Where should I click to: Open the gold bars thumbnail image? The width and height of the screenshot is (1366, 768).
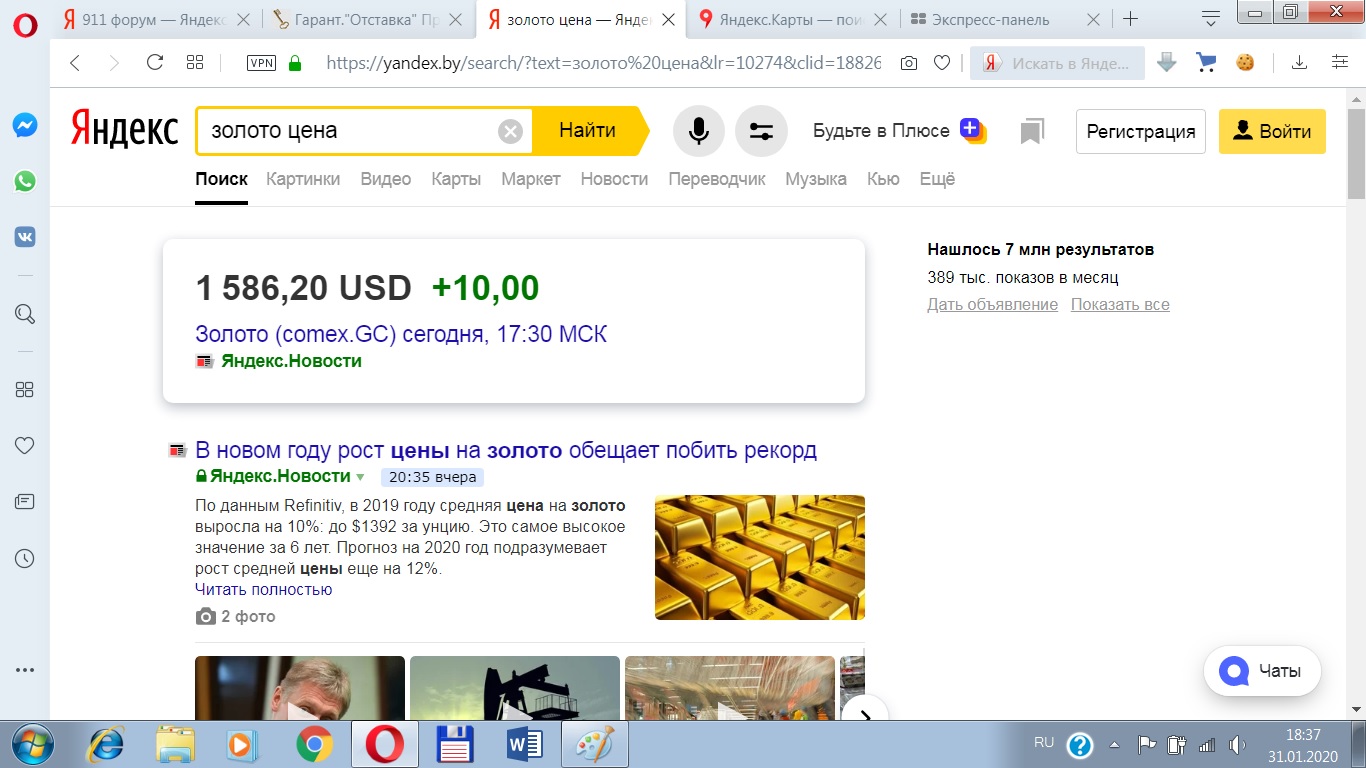click(760, 557)
